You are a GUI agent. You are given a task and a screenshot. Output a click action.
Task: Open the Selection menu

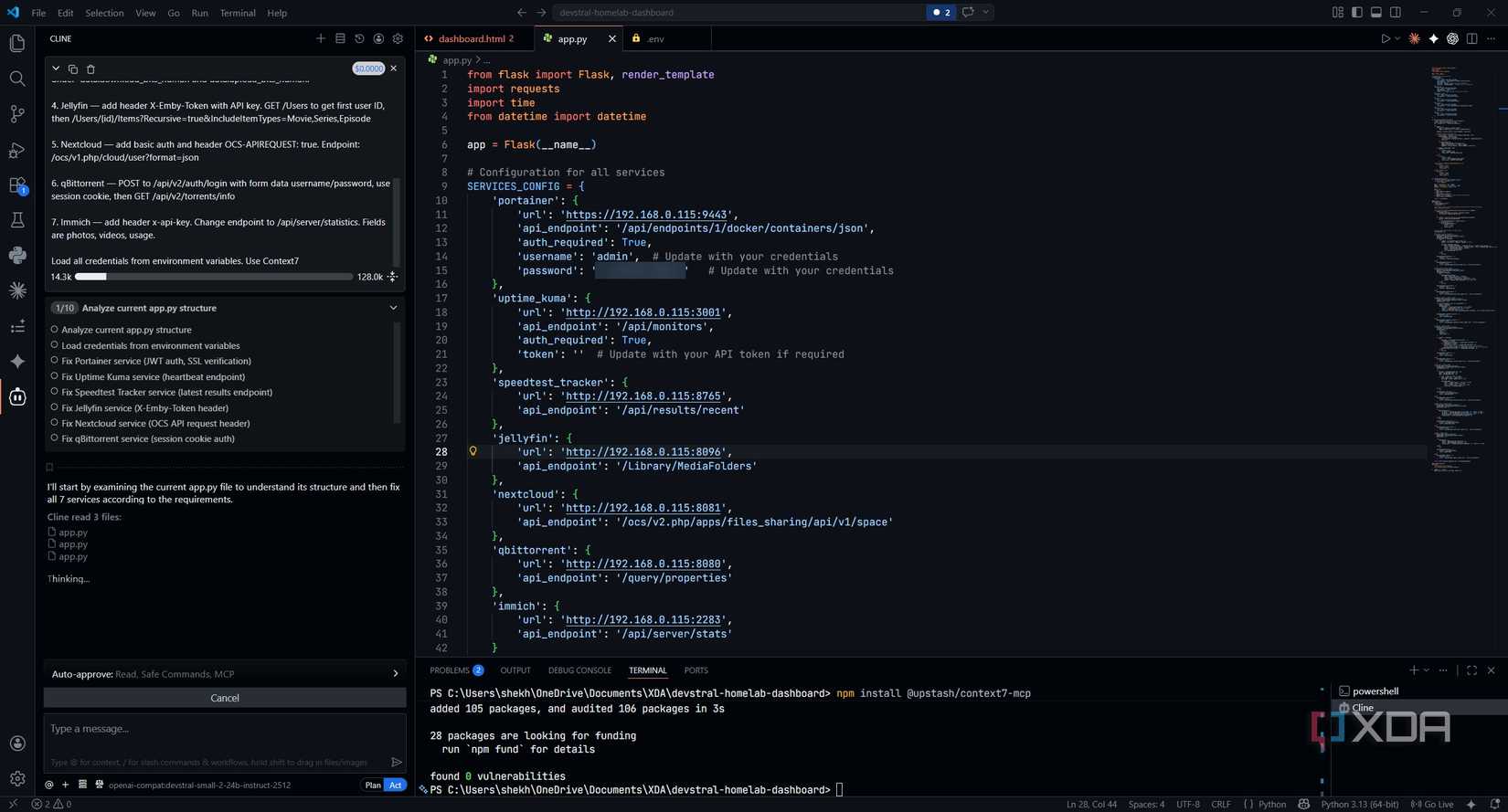coord(104,13)
